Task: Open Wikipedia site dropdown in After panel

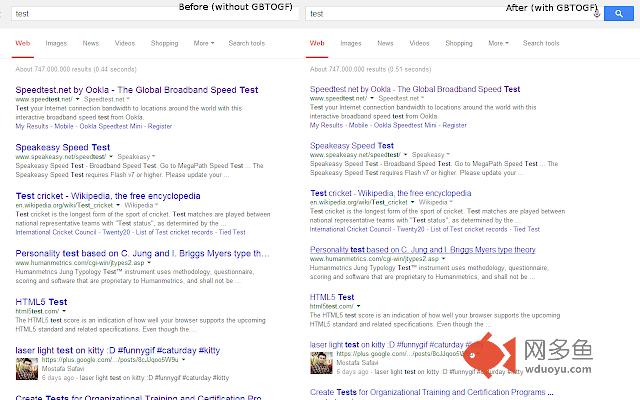Action: pos(436,202)
